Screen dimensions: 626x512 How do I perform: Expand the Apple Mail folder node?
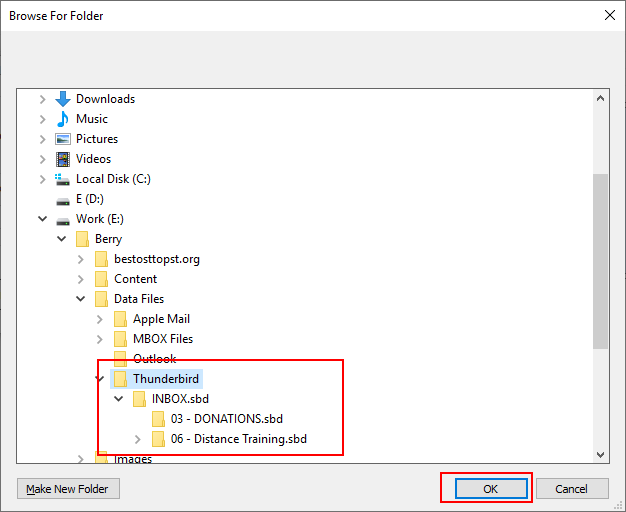click(x=100, y=319)
